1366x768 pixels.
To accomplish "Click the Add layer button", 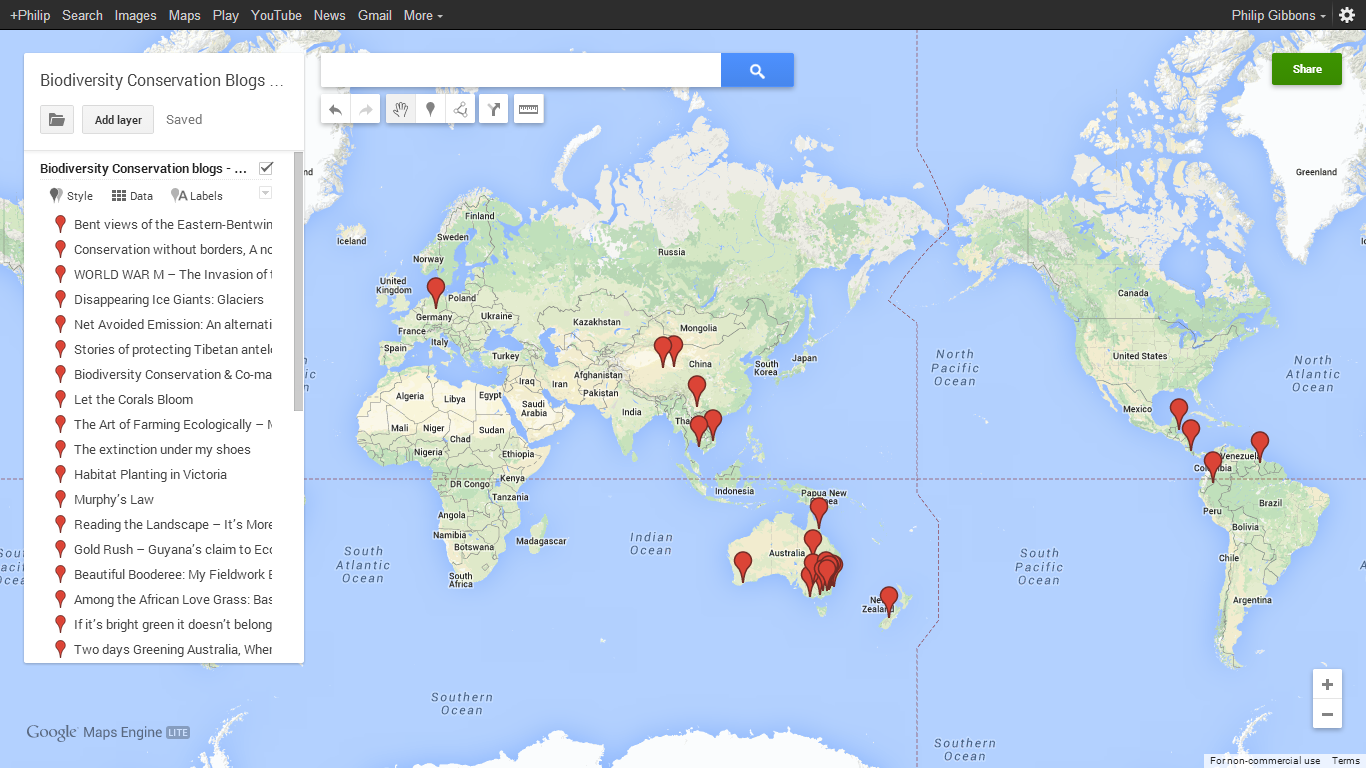I will (118, 120).
